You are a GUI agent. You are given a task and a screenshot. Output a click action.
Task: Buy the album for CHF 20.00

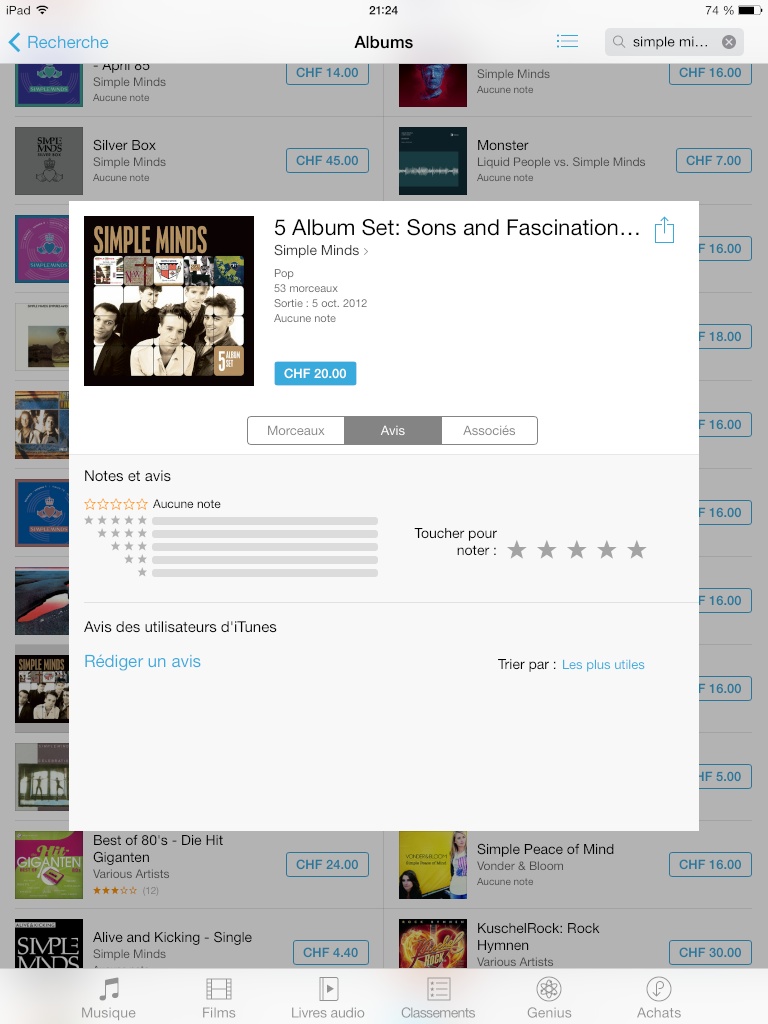(x=315, y=374)
